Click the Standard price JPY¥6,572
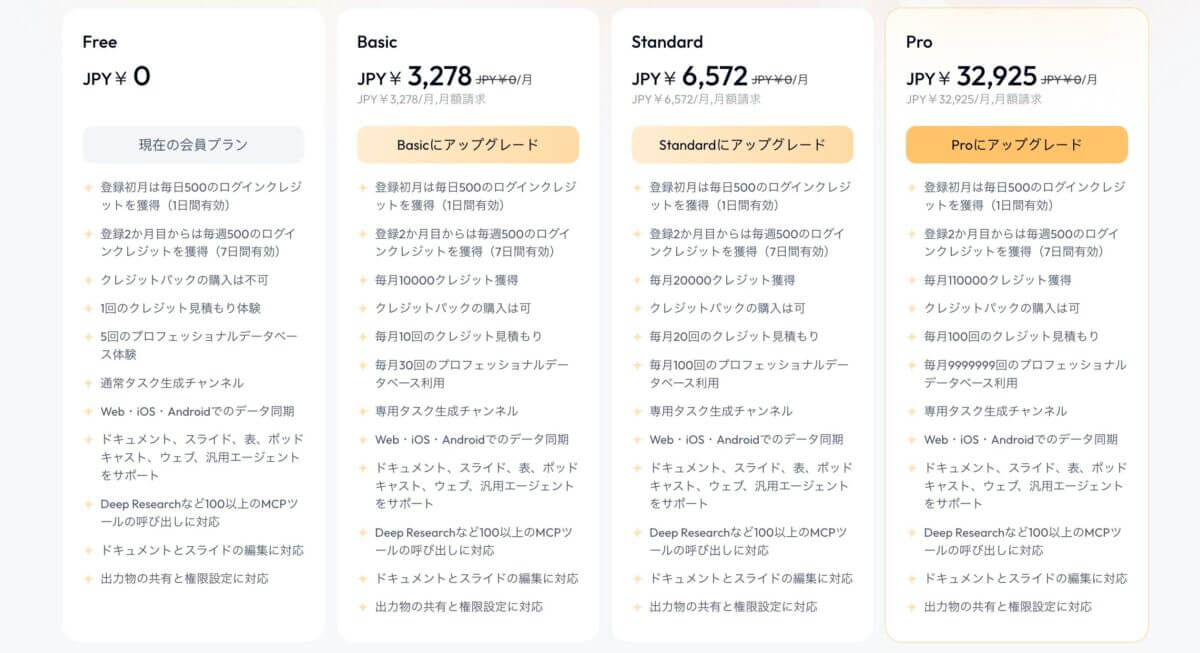The image size is (1200, 653). click(689, 77)
